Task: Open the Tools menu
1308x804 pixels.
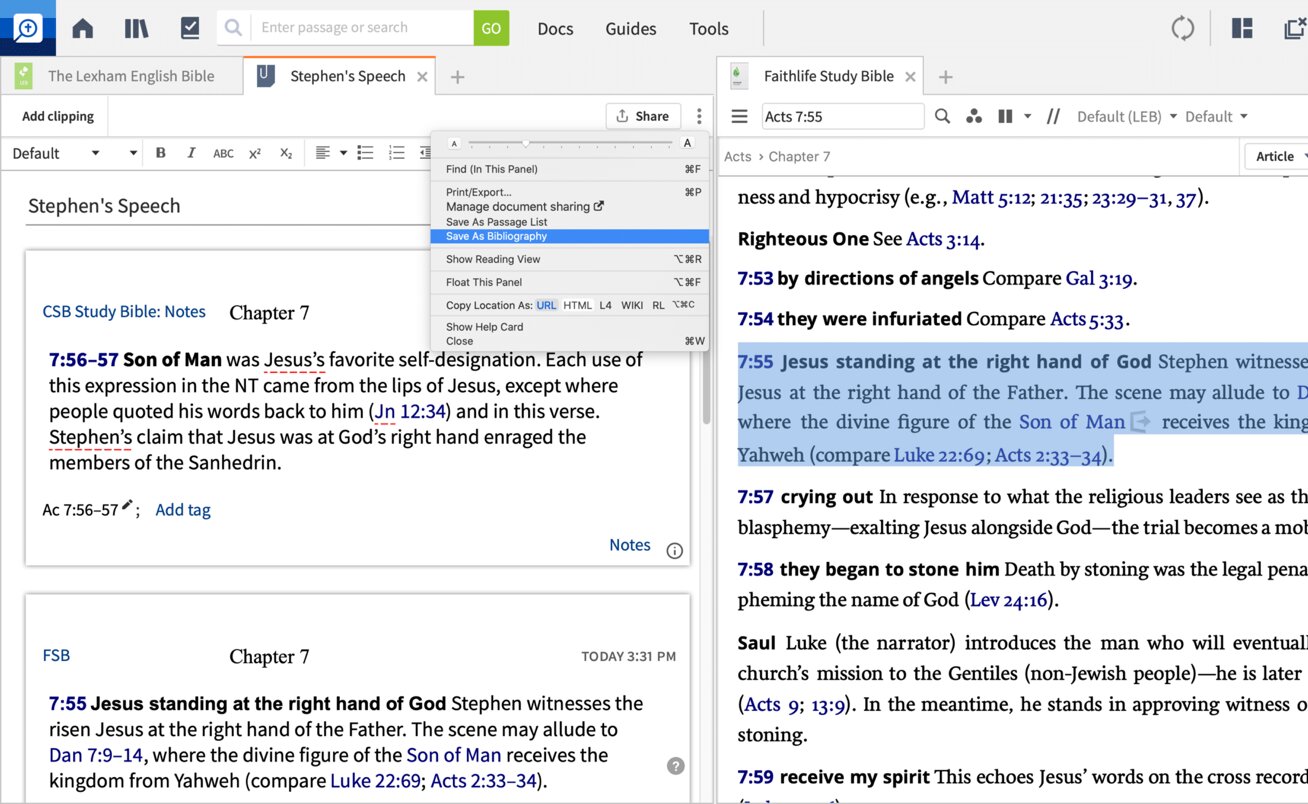Action: [709, 29]
